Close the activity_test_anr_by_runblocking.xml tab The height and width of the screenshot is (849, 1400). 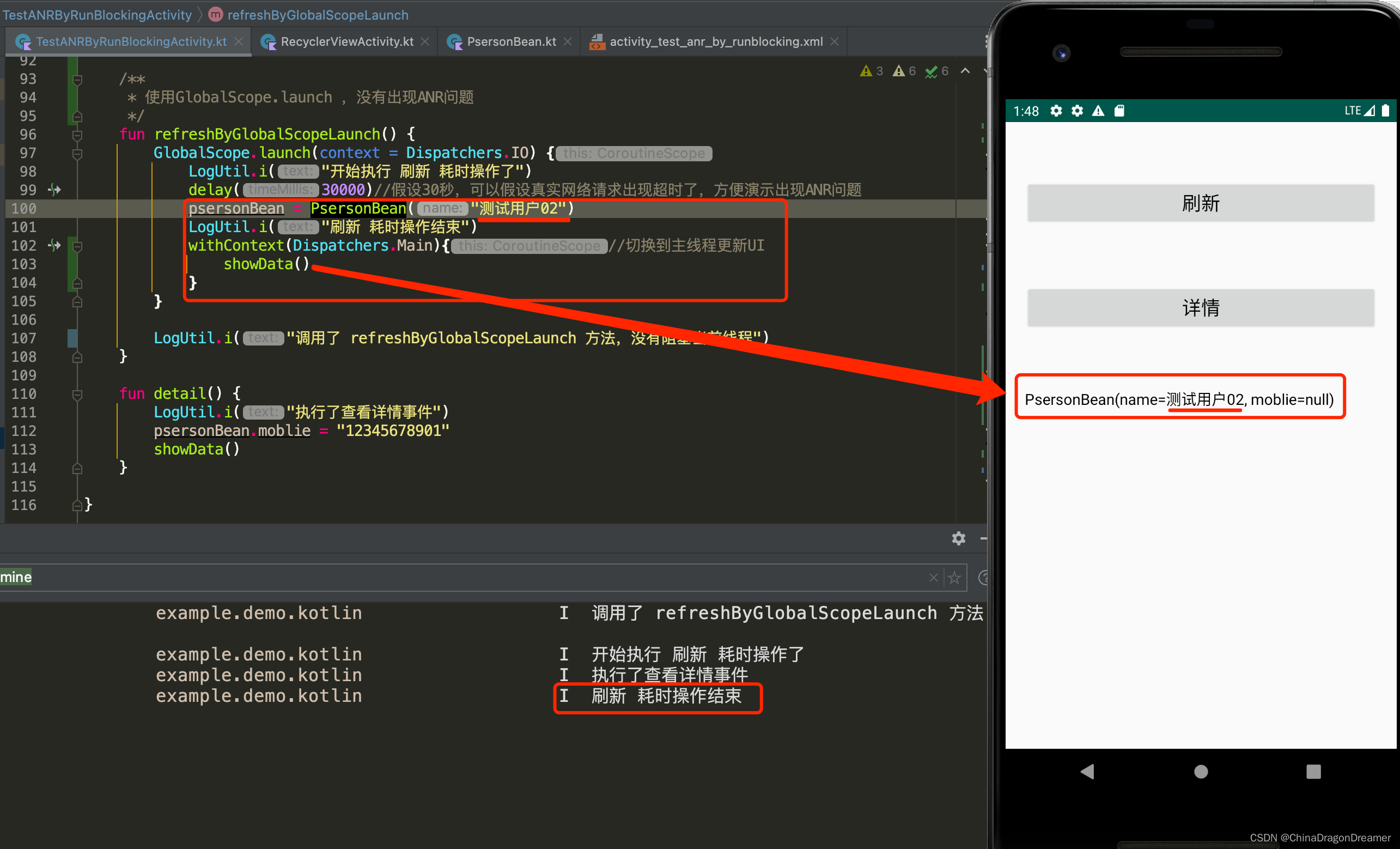[834, 41]
